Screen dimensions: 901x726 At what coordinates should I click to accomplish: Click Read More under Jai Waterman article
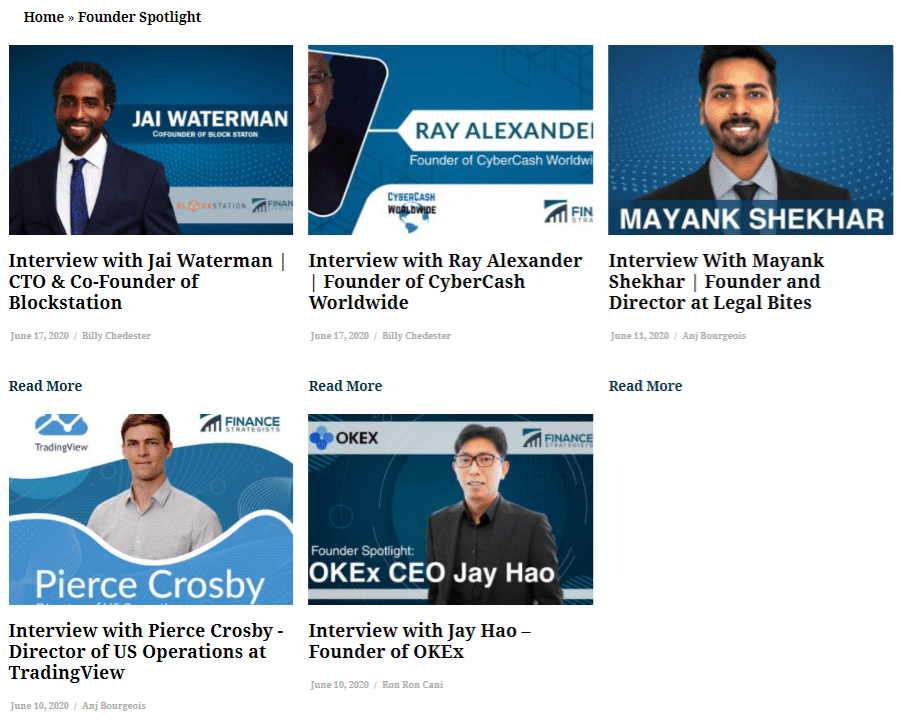coord(45,386)
